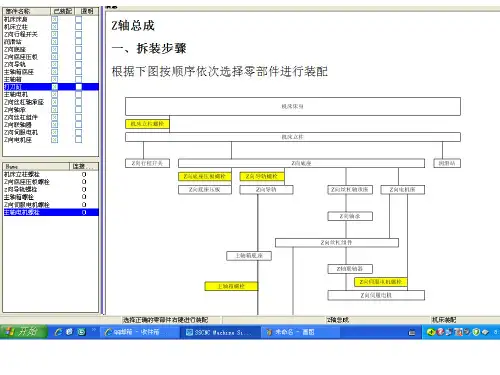Image resolution: width=500 pixels, height=375 pixels.
Task: Select Z向丝杠轴承座 in the parts list
Action: (x=24, y=102)
